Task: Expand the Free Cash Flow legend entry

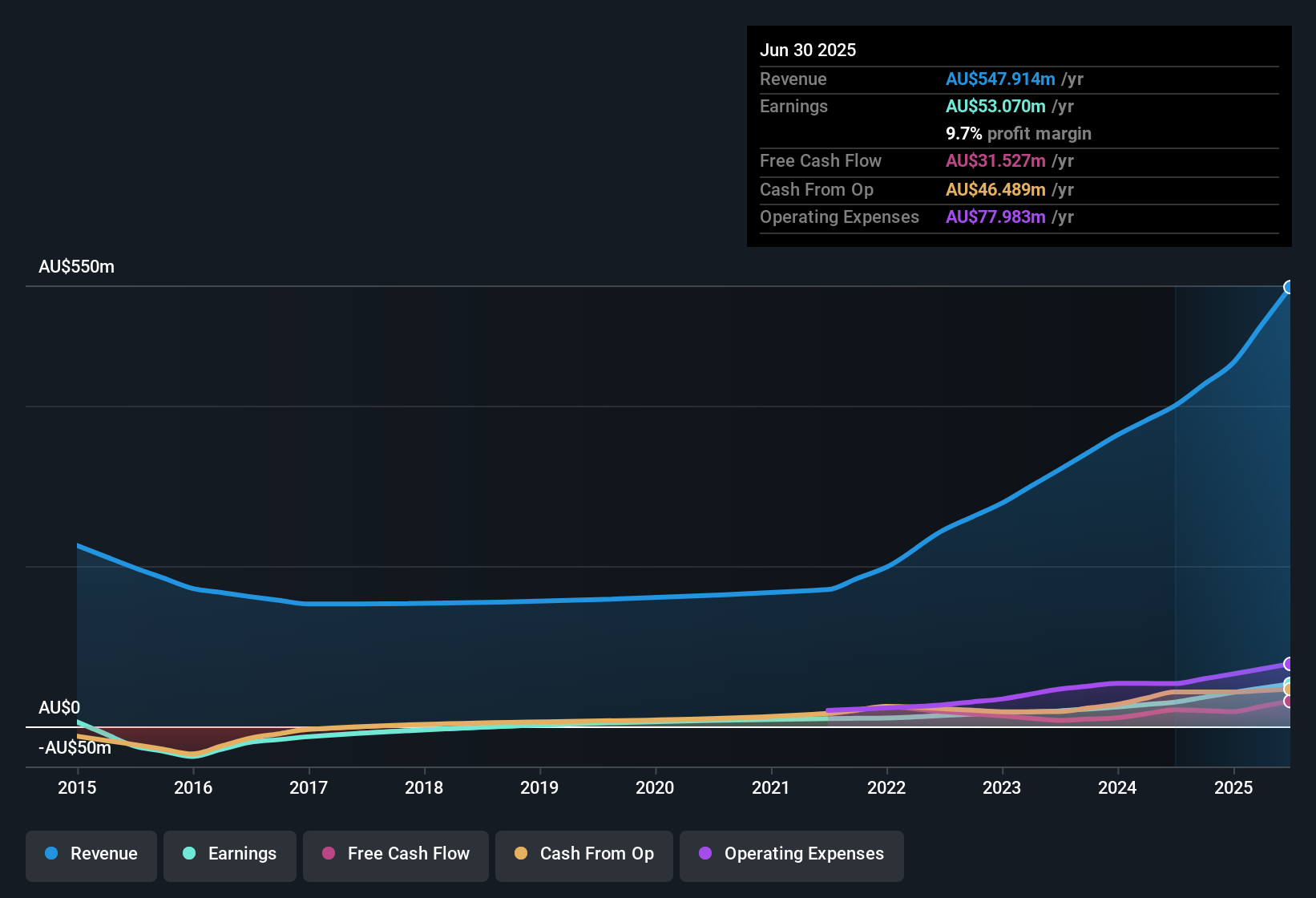Action: [395, 855]
